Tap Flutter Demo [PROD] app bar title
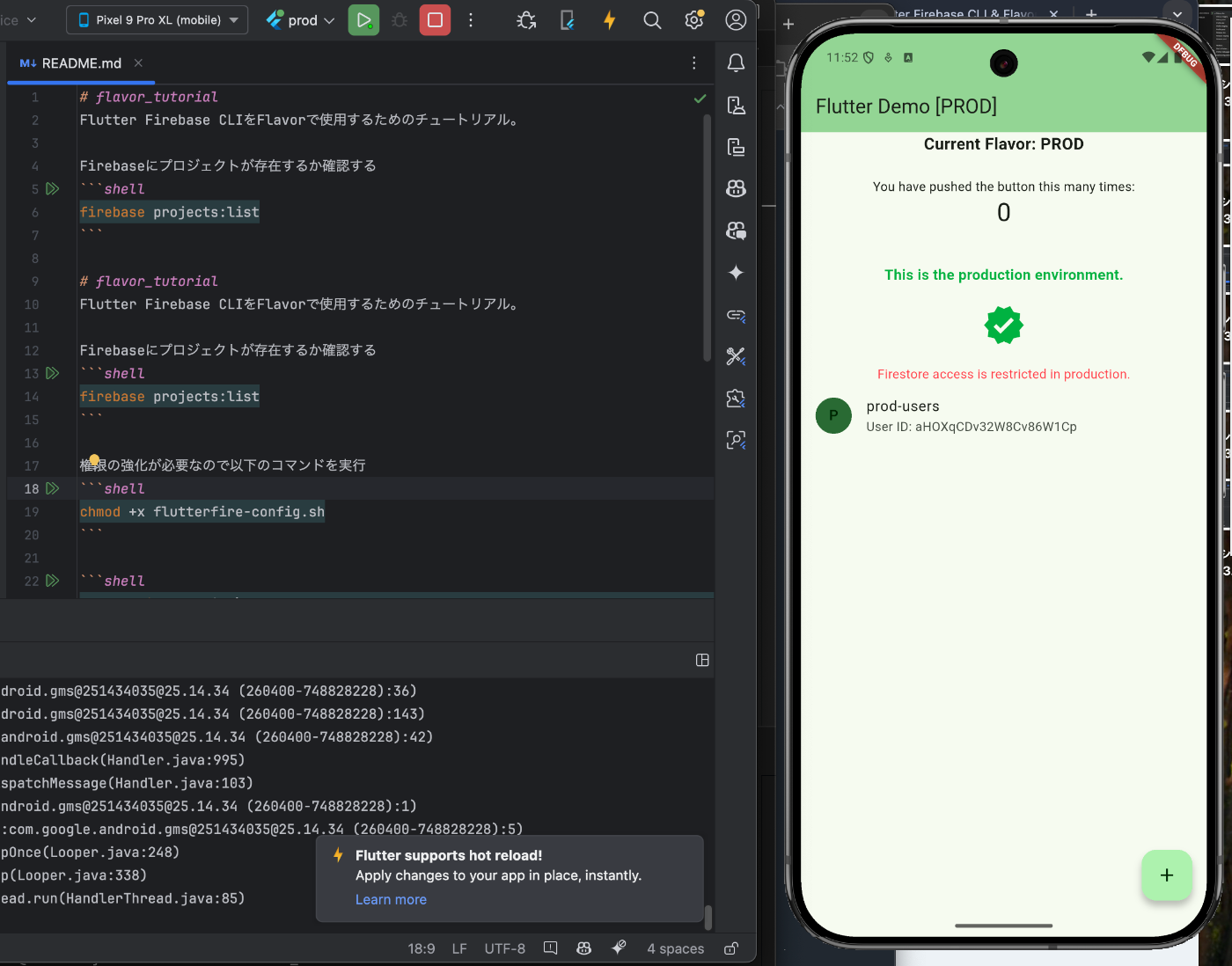 click(x=906, y=106)
